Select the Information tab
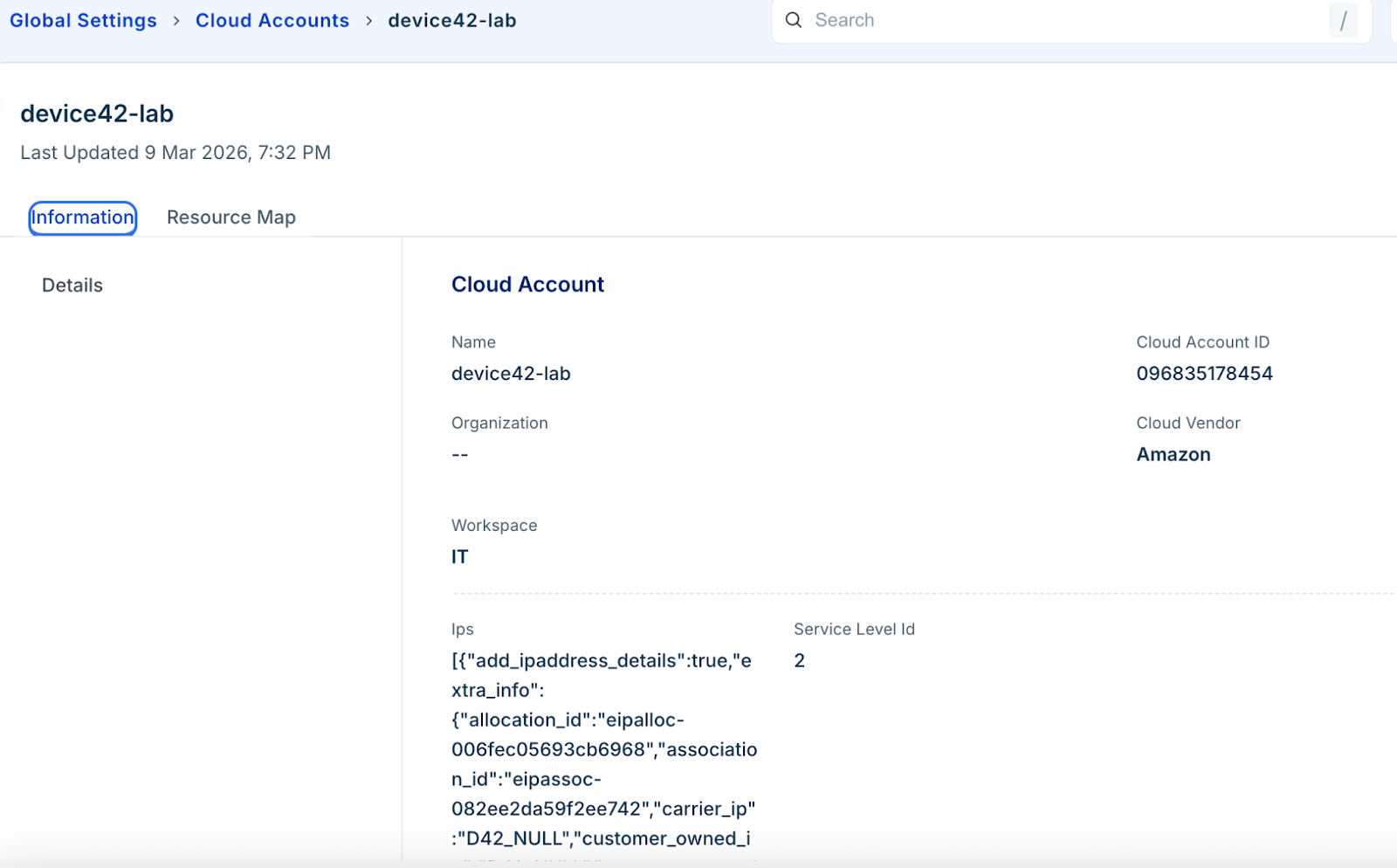The image size is (1397, 868). coord(83,217)
